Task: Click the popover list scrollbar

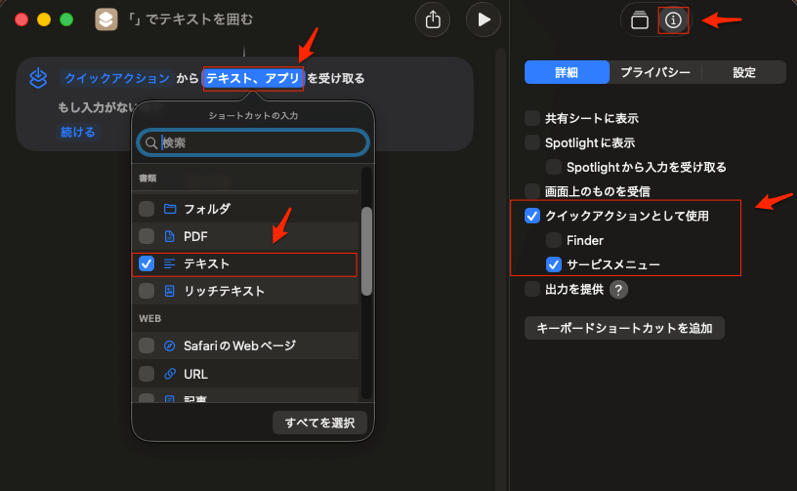Action: pos(366,251)
